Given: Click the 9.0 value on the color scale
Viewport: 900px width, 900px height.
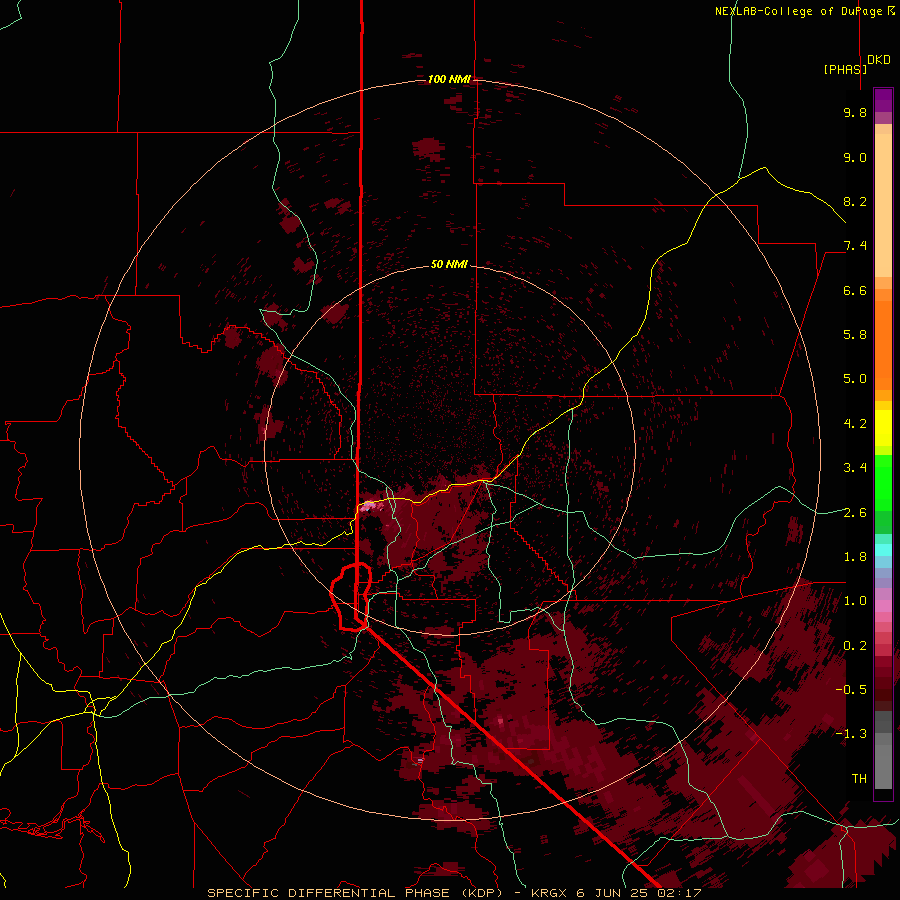Looking at the screenshot, I should 855,157.
